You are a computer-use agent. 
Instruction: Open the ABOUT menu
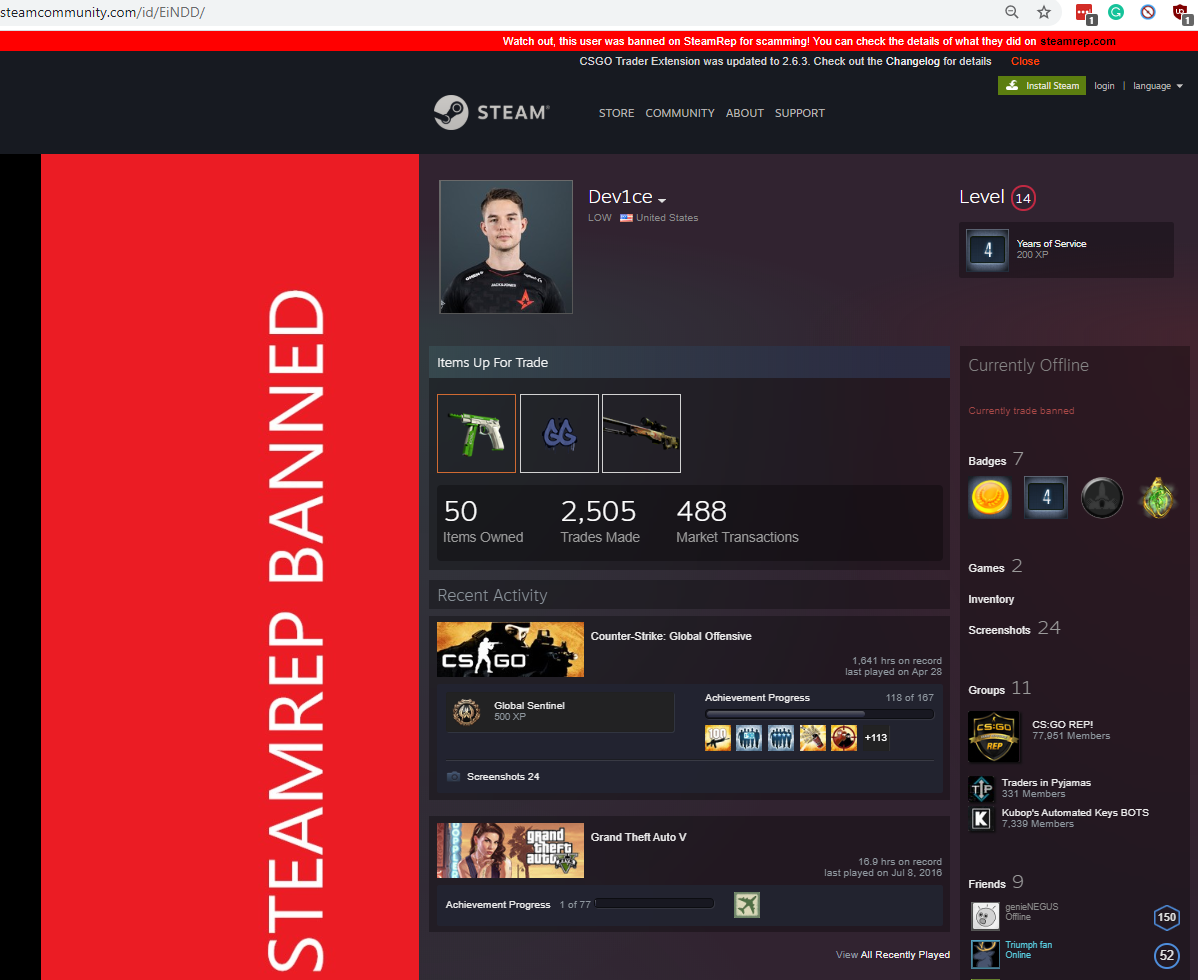[744, 113]
